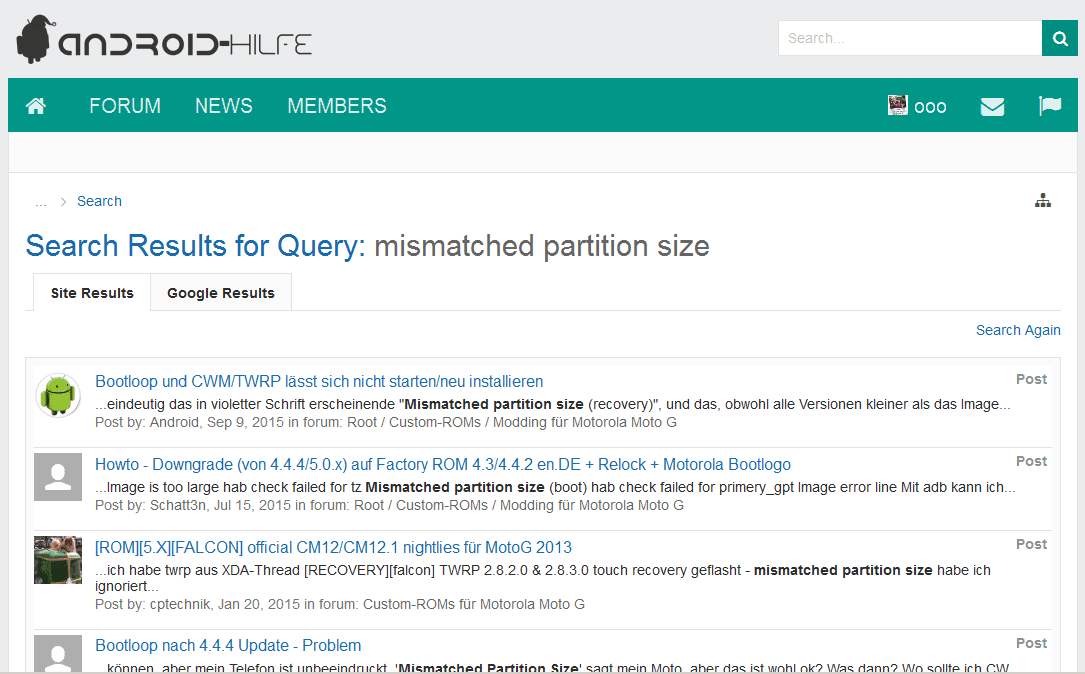Open the alerts flag icon
The width and height of the screenshot is (1085, 674).
coord(1050,106)
